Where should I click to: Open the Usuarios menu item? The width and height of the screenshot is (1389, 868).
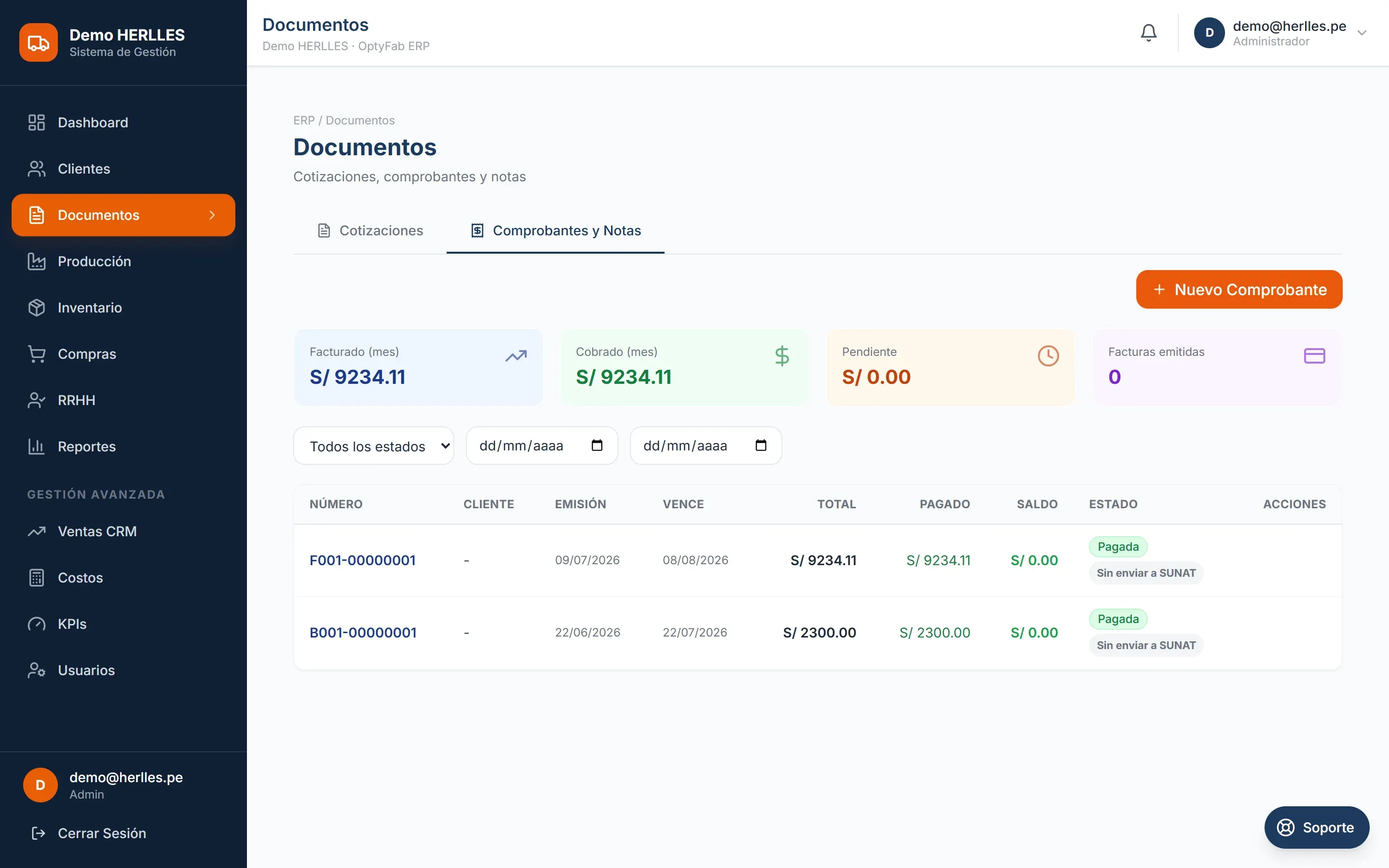(123, 670)
